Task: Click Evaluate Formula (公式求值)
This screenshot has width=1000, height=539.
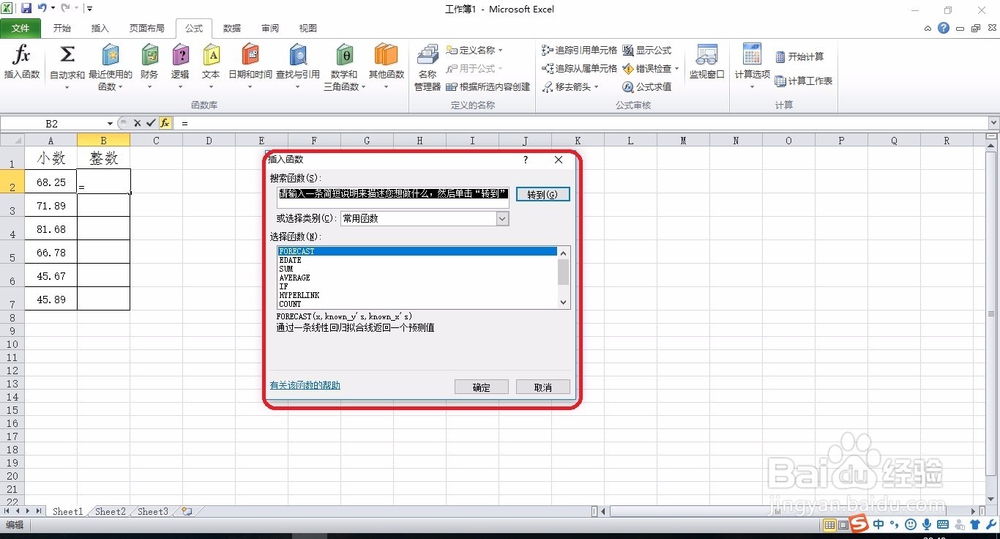Action: [x=647, y=87]
